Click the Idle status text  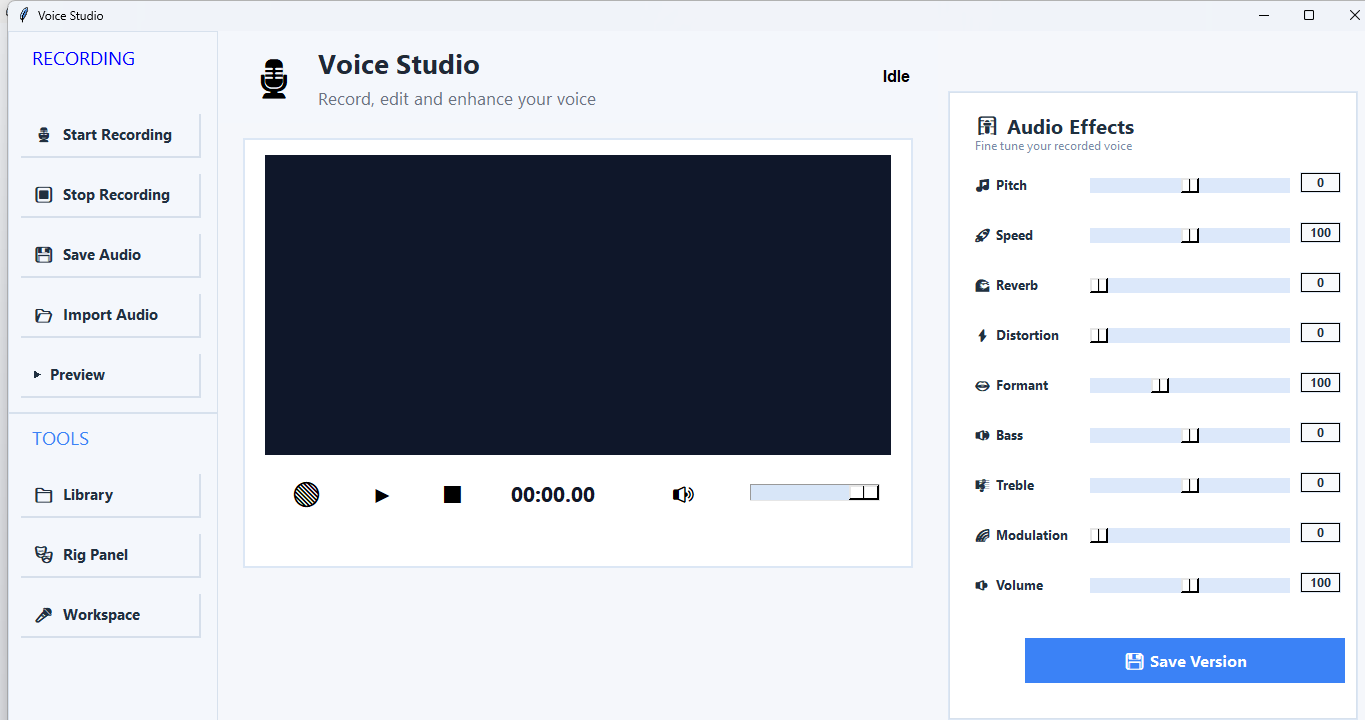[896, 77]
